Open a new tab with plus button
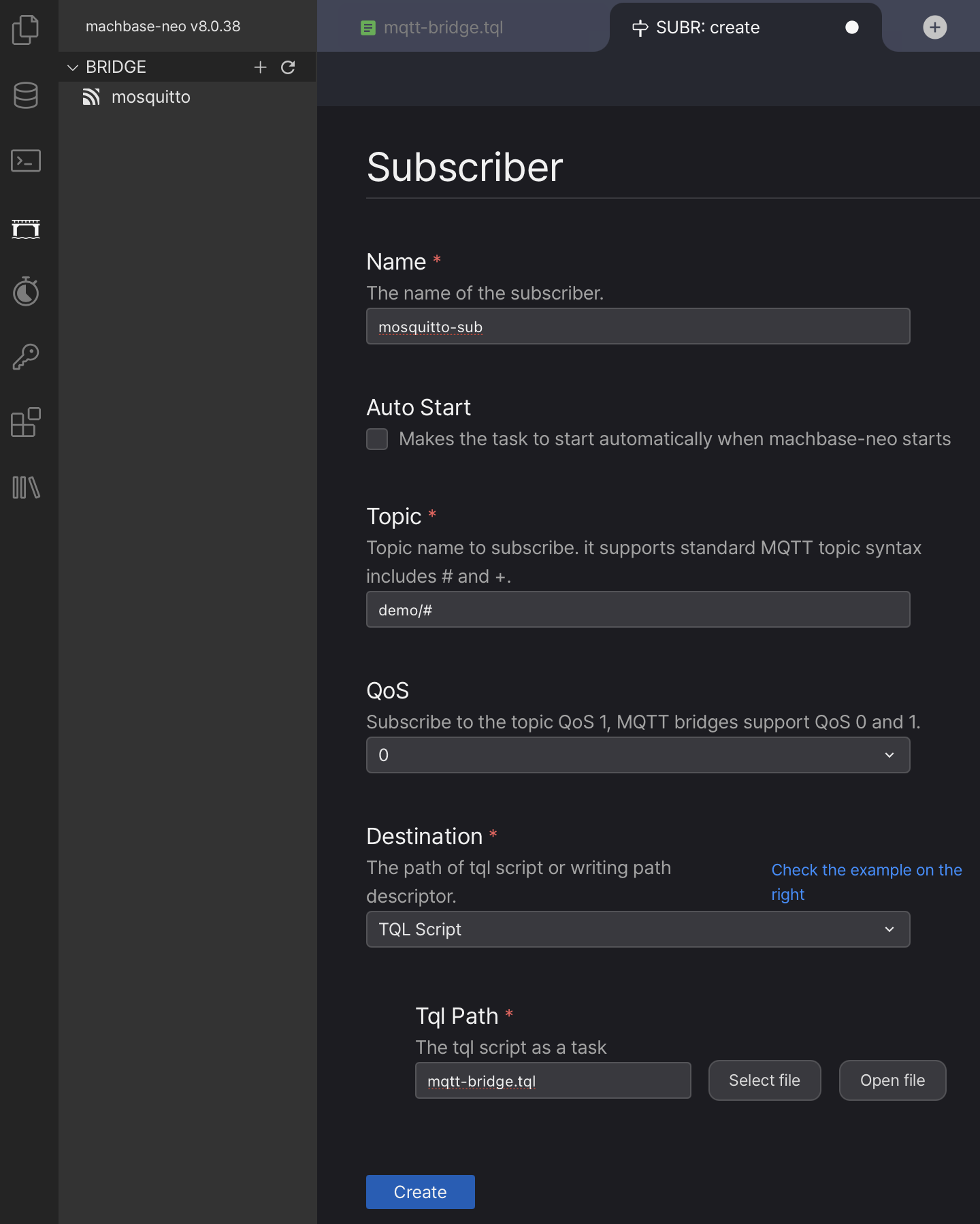This screenshot has width=980, height=1224. point(934,27)
